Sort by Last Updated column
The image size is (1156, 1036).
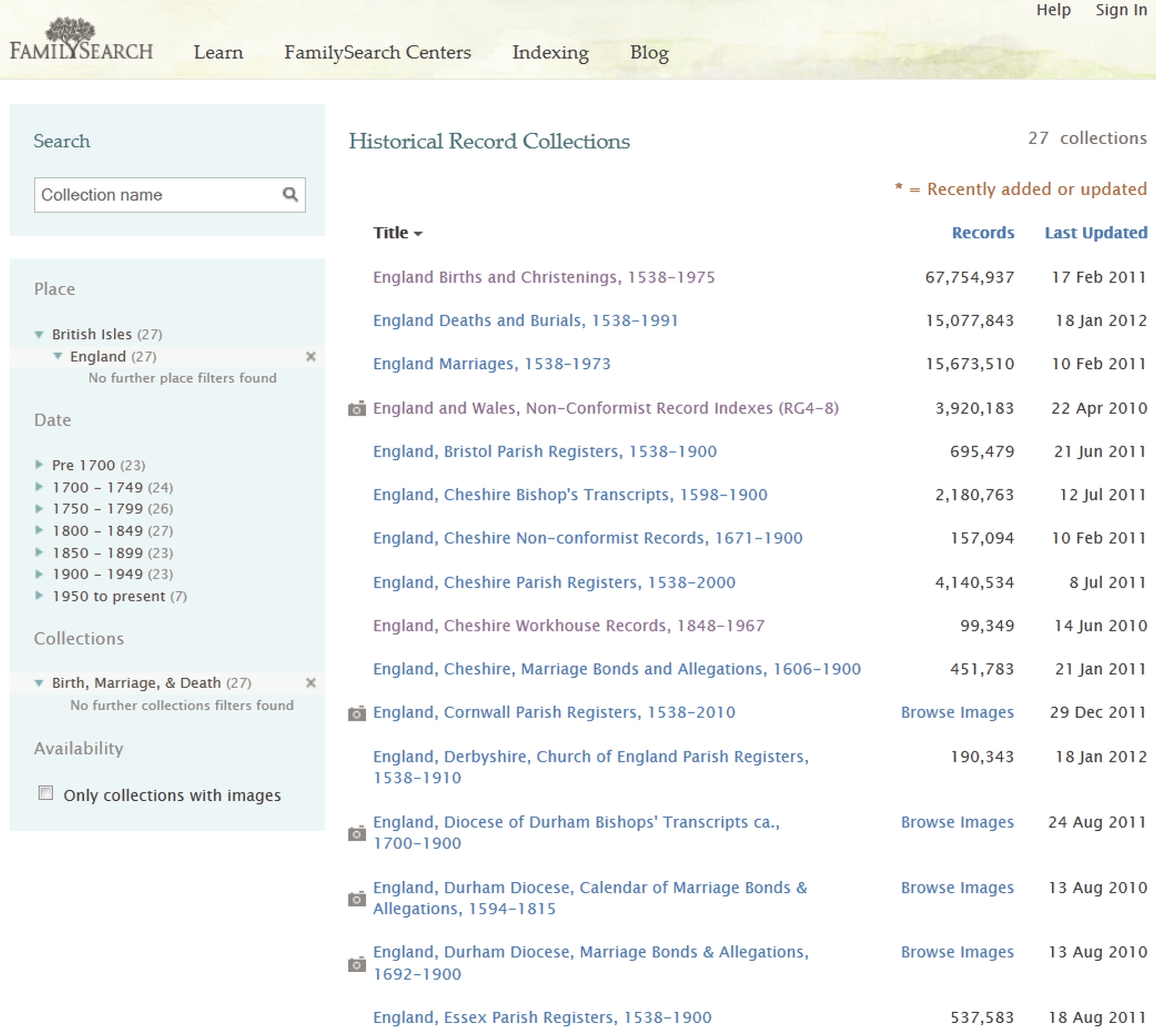pos(1096,233)
